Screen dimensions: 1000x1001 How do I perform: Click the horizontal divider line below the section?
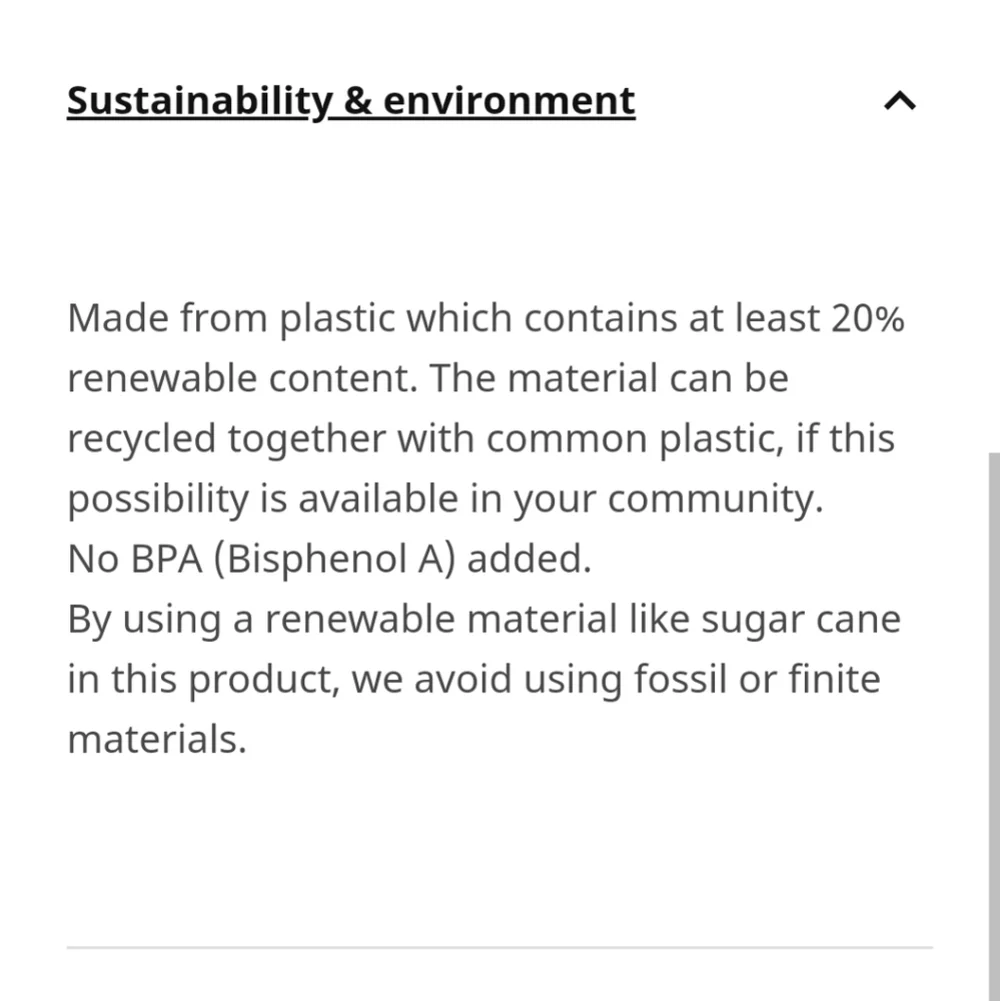click(500, 947)
